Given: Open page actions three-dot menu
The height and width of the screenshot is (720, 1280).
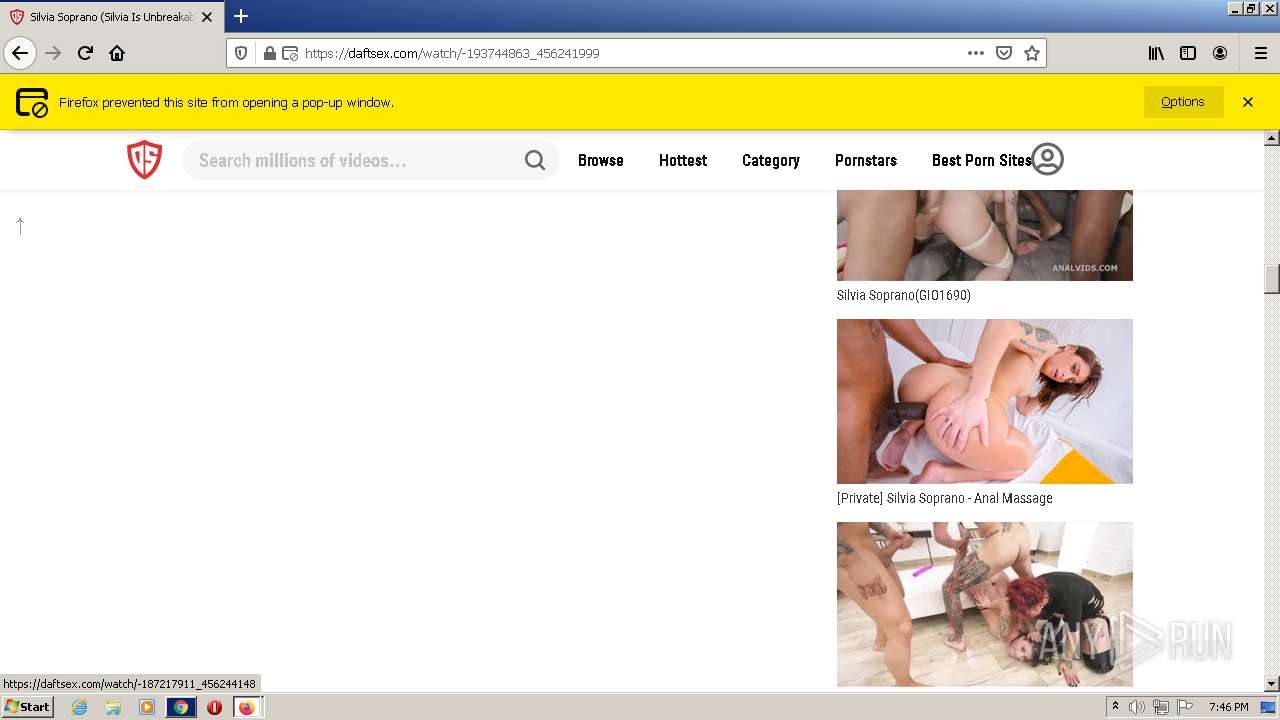Looking at the screenshot, I should click(x=976, y=53).
